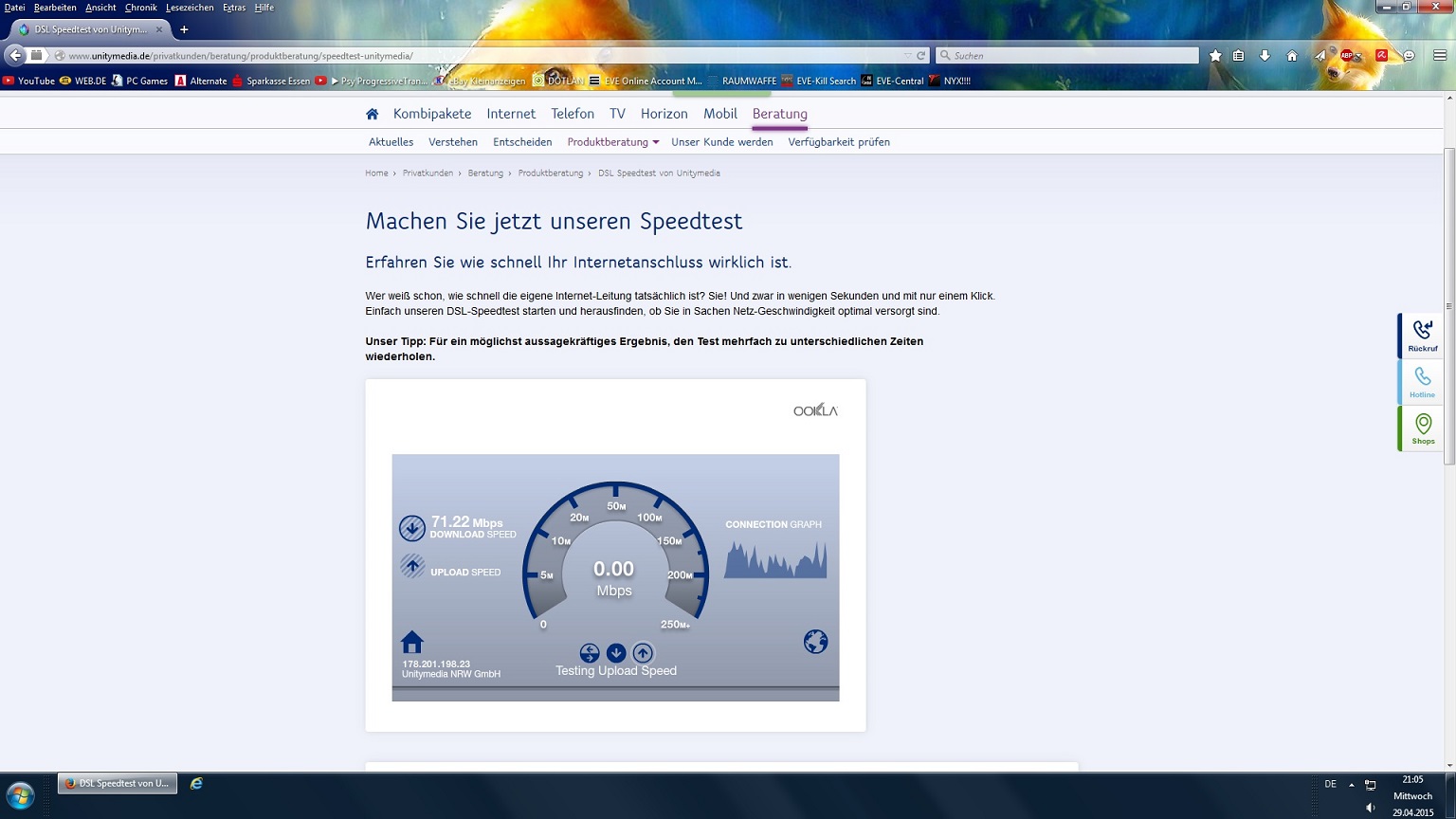
Task: Click the upload test step icon
Action: point(643,653)
